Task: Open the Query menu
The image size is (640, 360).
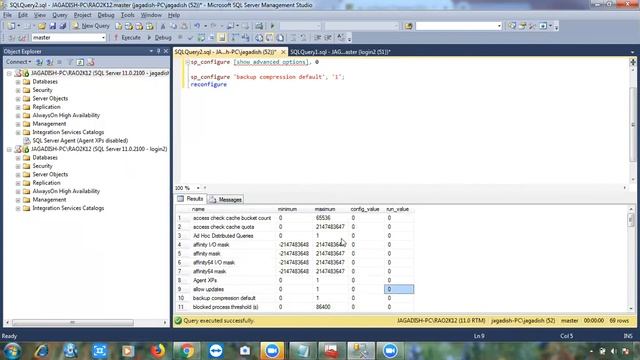Action: (60, 15)
